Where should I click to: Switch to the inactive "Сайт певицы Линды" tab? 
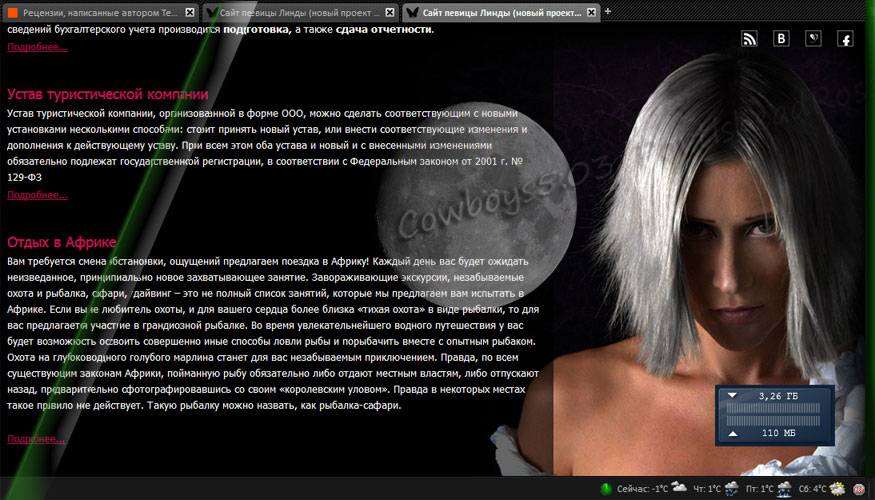click(299, 12)
